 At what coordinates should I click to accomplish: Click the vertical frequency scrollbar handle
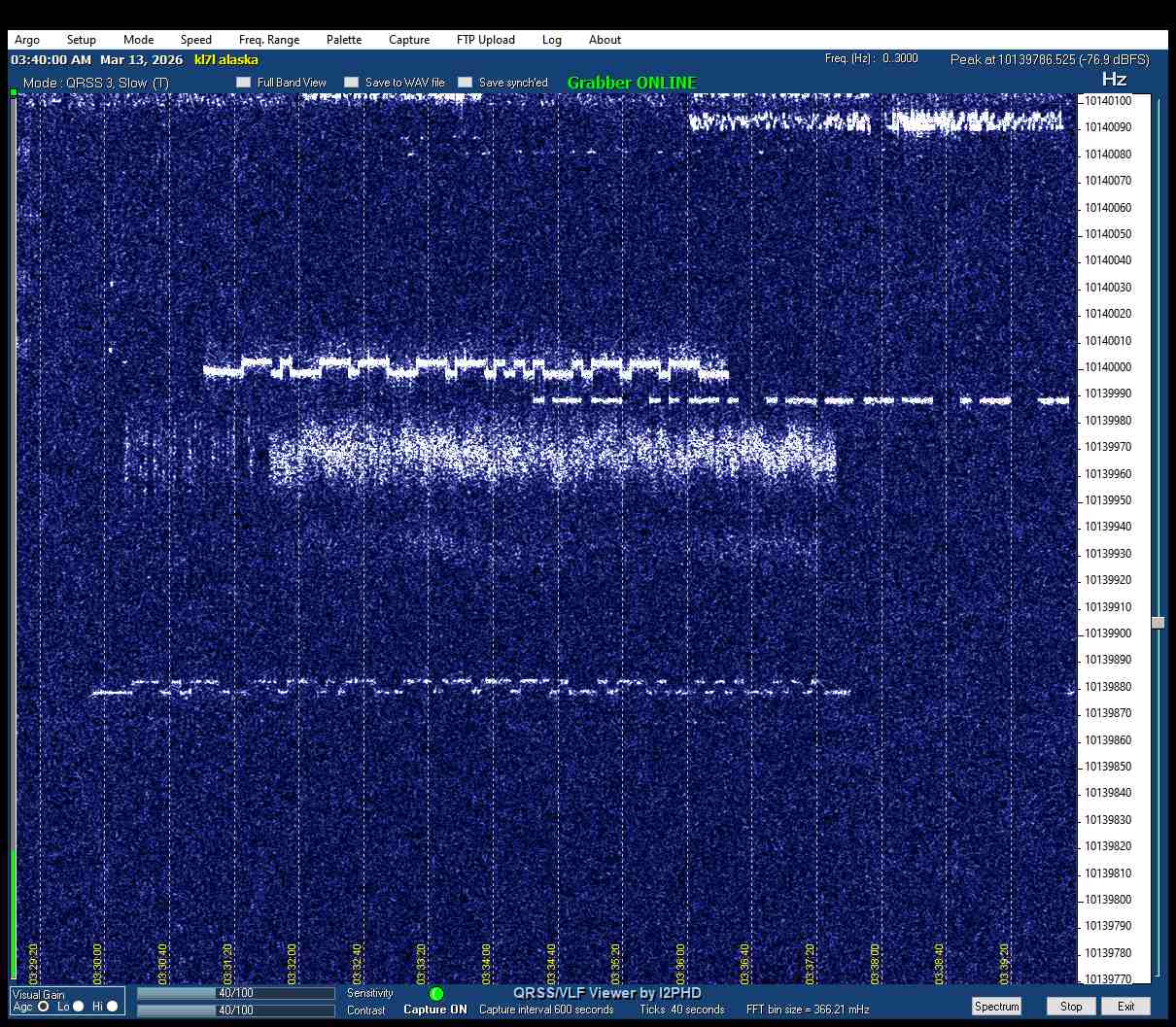[x=1158, y=623]
